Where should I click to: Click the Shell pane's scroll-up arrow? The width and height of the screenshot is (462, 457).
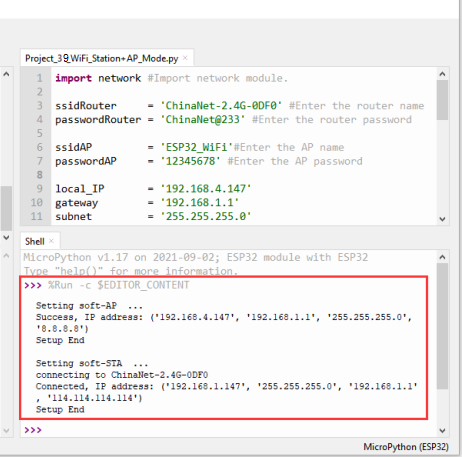442,257
